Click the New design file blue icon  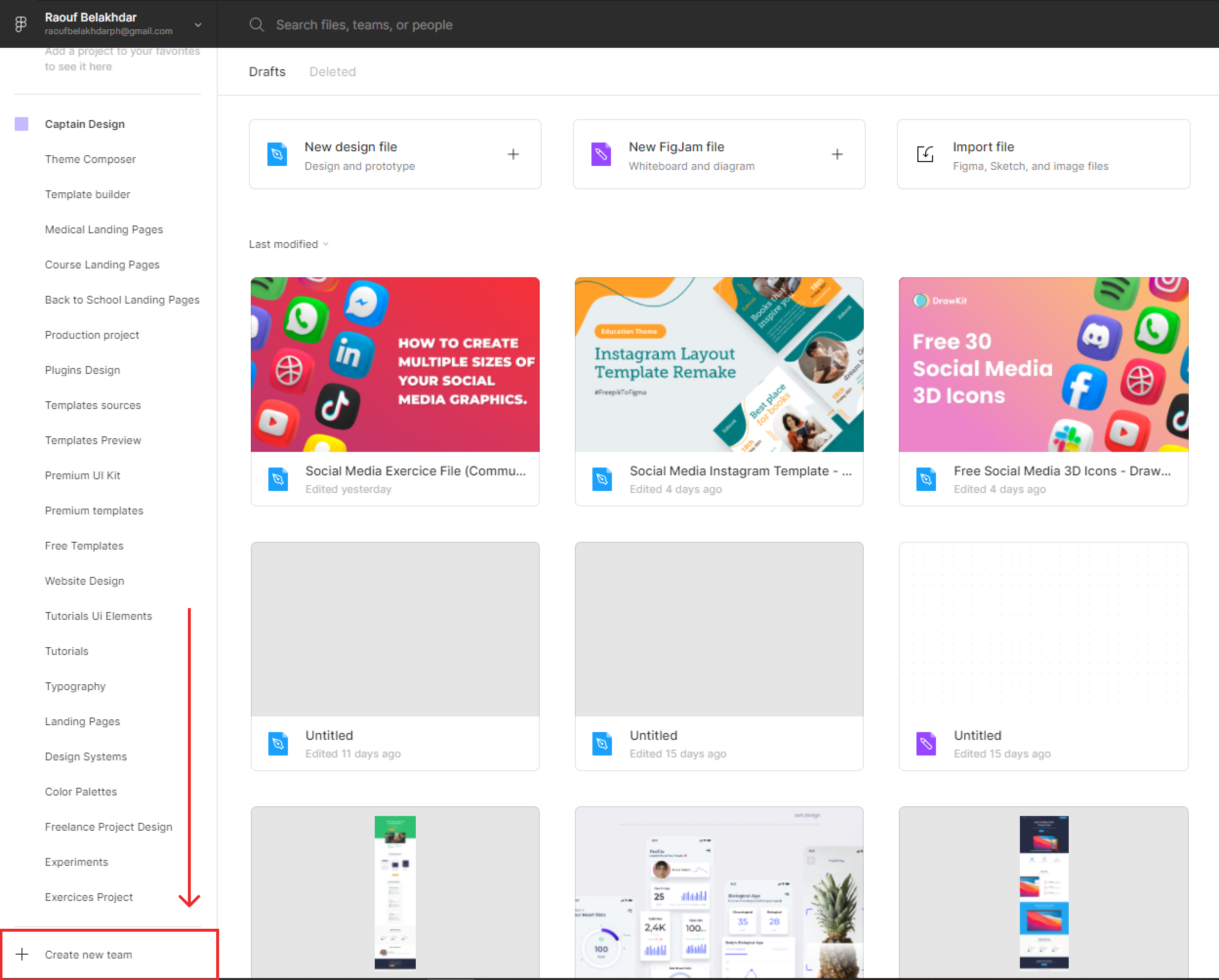click(277, 154)
